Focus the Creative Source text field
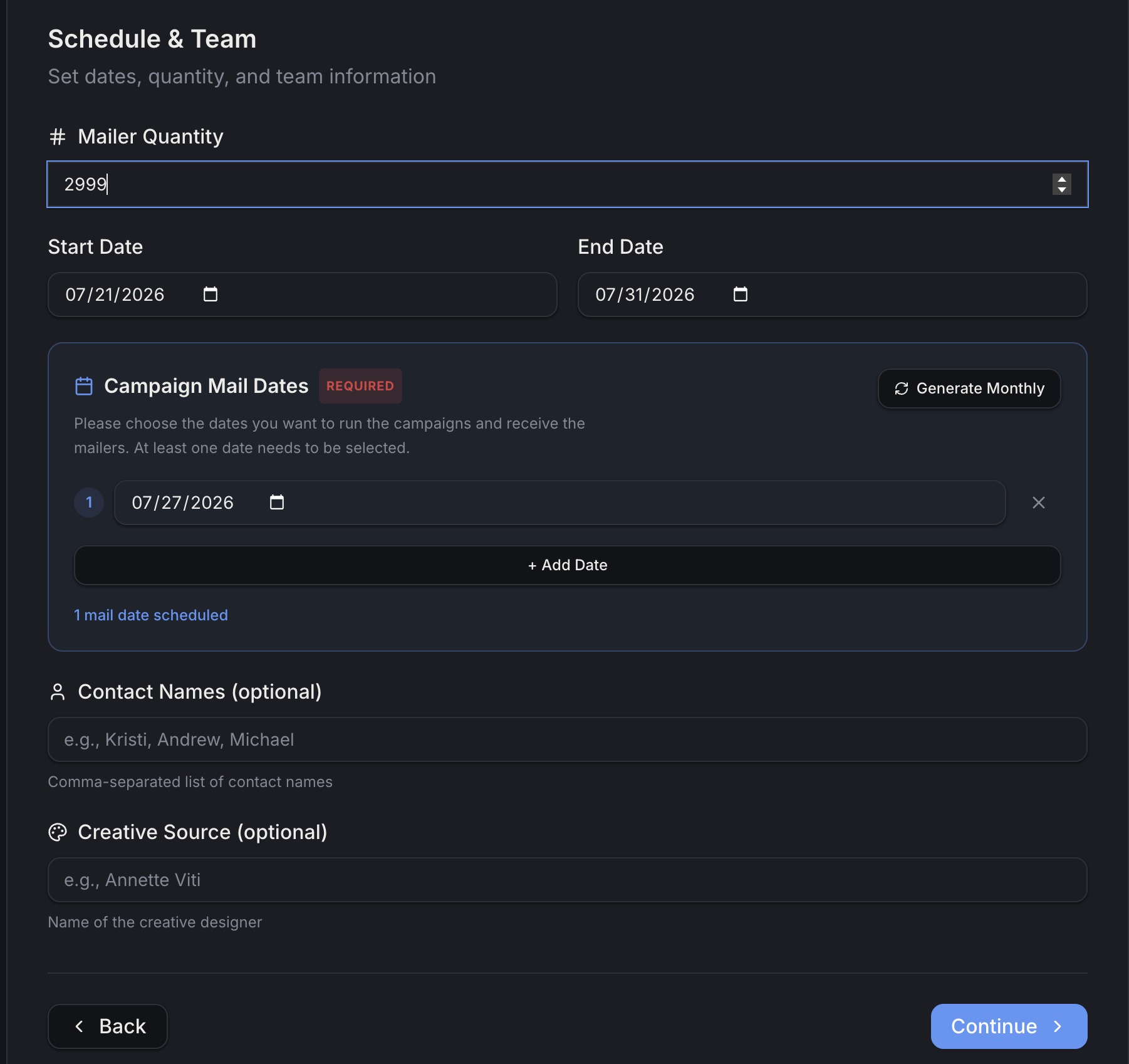This screenshot has height=1064, width=1129. coord(568,880)
